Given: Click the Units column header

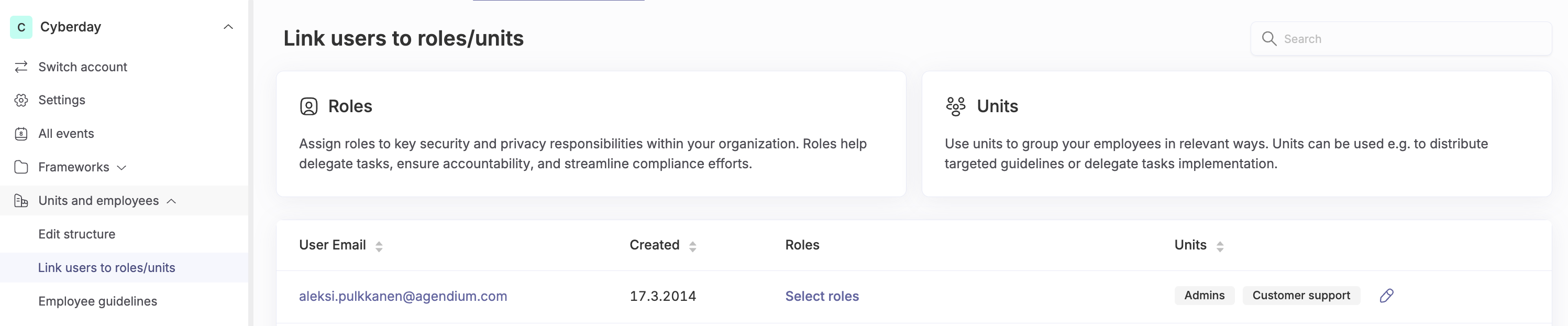Looking at the screenshot, I should click(x=1190, y=245).
